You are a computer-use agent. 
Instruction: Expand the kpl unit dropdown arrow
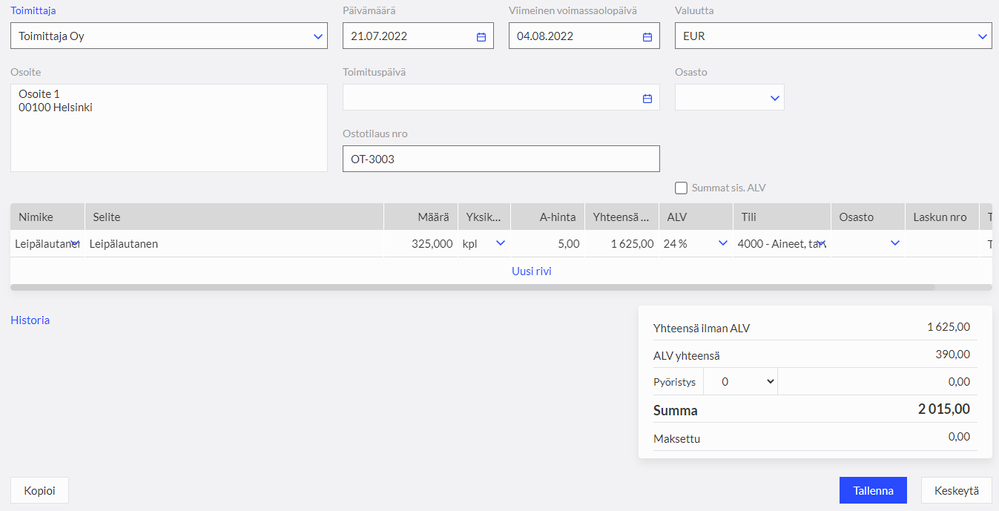[x=500, y=243]
